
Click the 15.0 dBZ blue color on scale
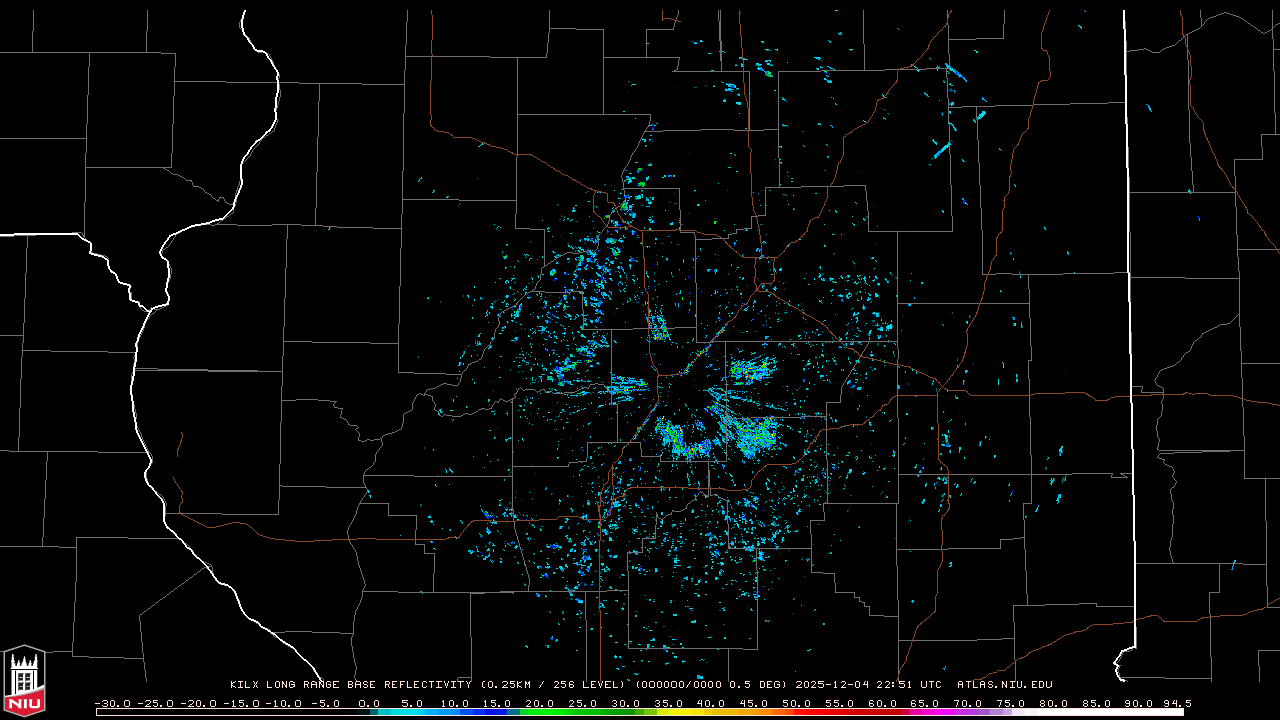(497, 712)
